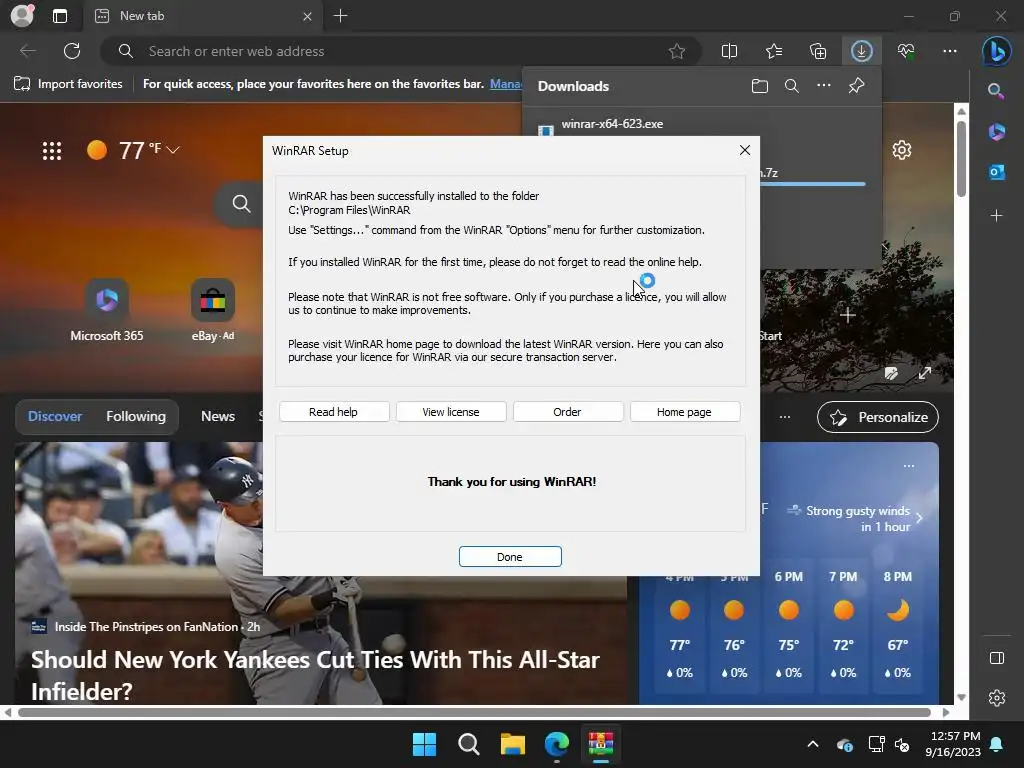
Task: Click the Personalize button
Action: (878, 417)
